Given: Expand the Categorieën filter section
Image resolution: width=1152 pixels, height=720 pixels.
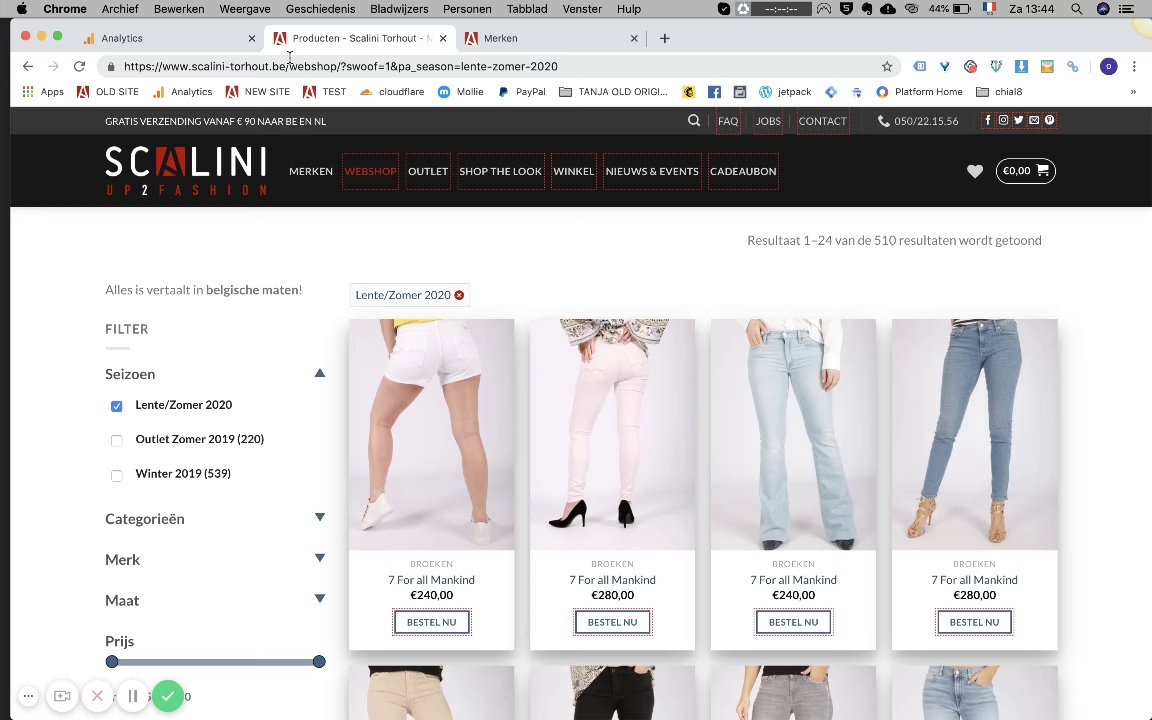Looking at the screenshot, I should point(320,517).
